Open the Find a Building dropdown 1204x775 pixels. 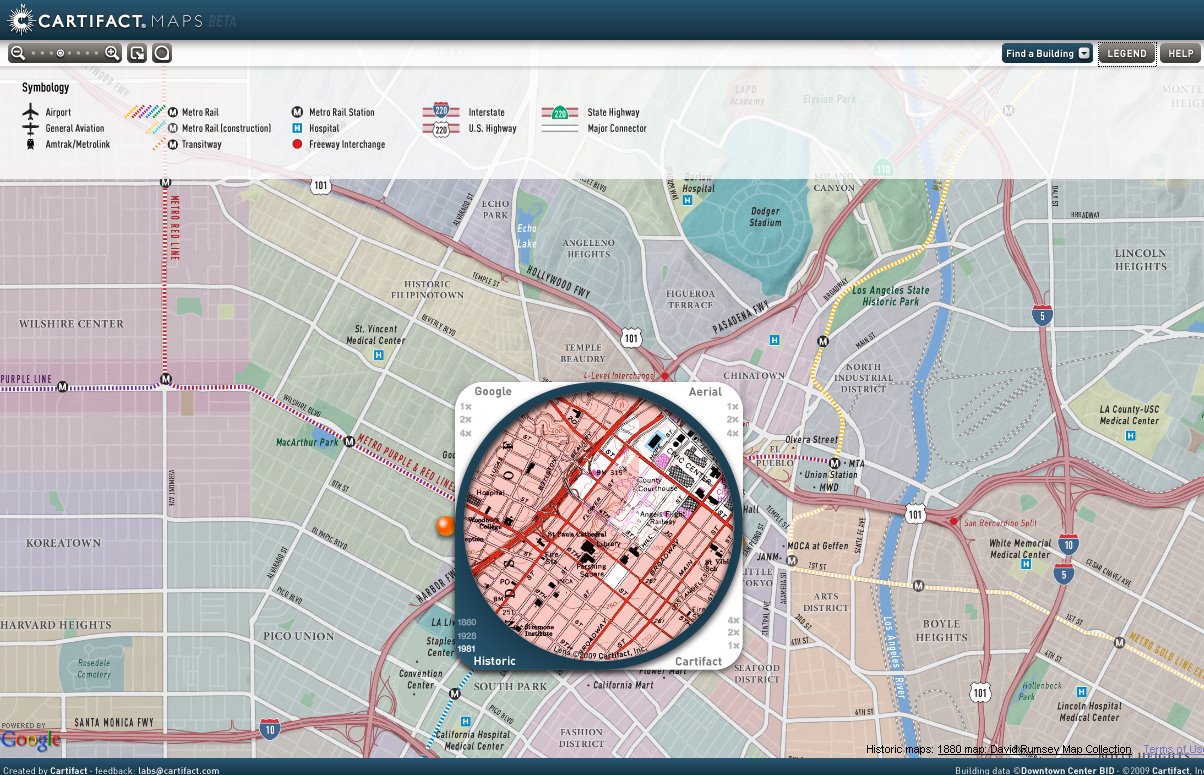(1047, 53)
